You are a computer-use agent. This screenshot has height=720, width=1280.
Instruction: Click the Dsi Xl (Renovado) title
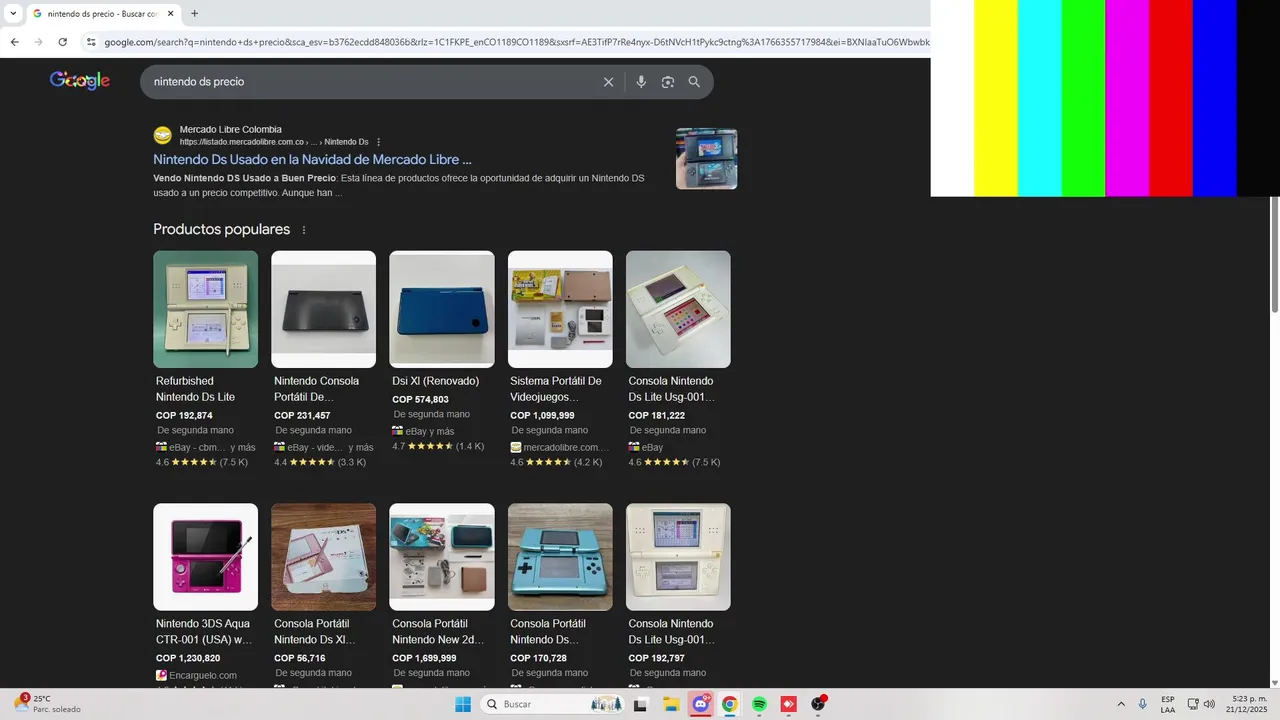click(x=435, y=381)
